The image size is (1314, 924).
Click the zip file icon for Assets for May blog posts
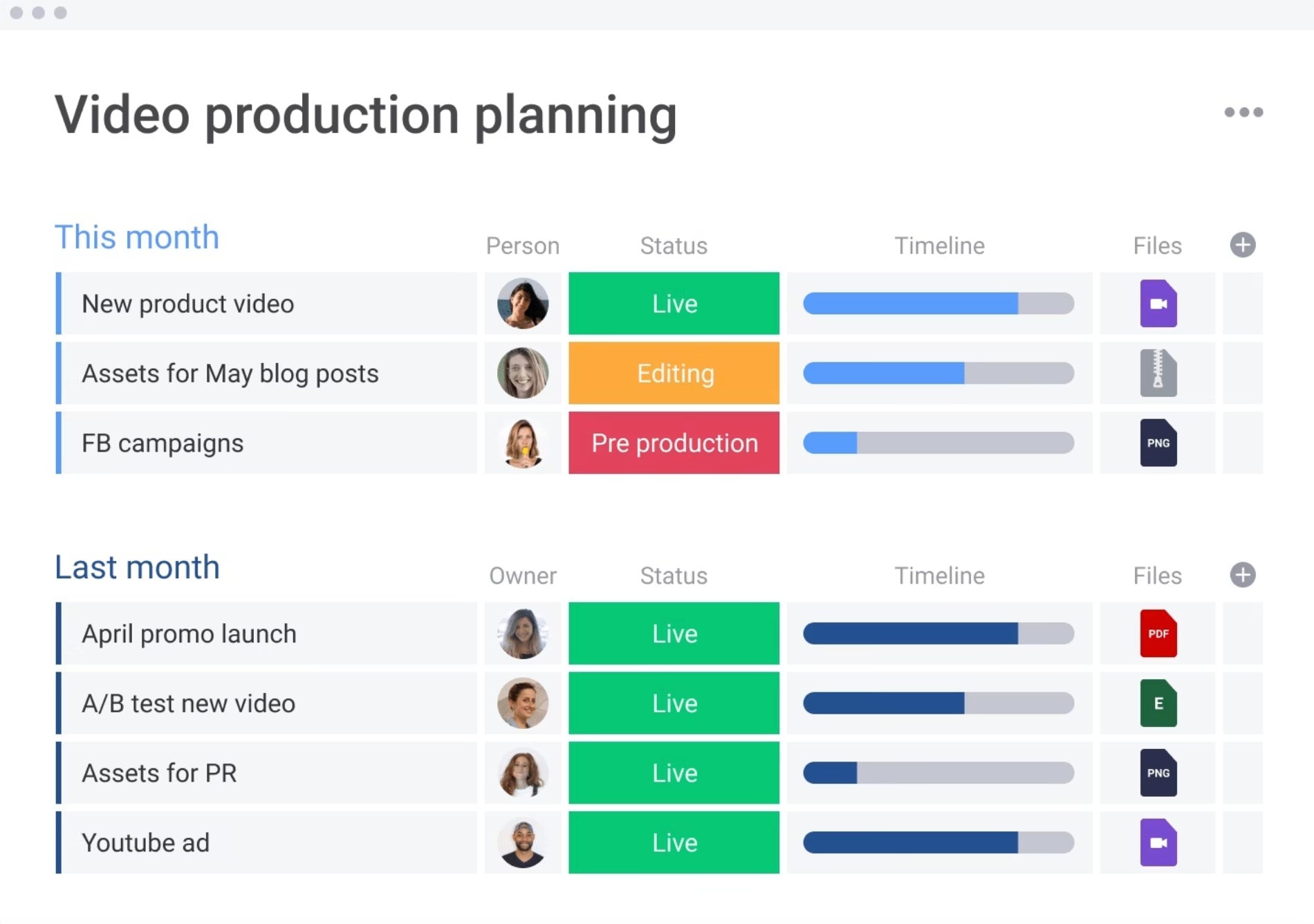[1158, 373]
